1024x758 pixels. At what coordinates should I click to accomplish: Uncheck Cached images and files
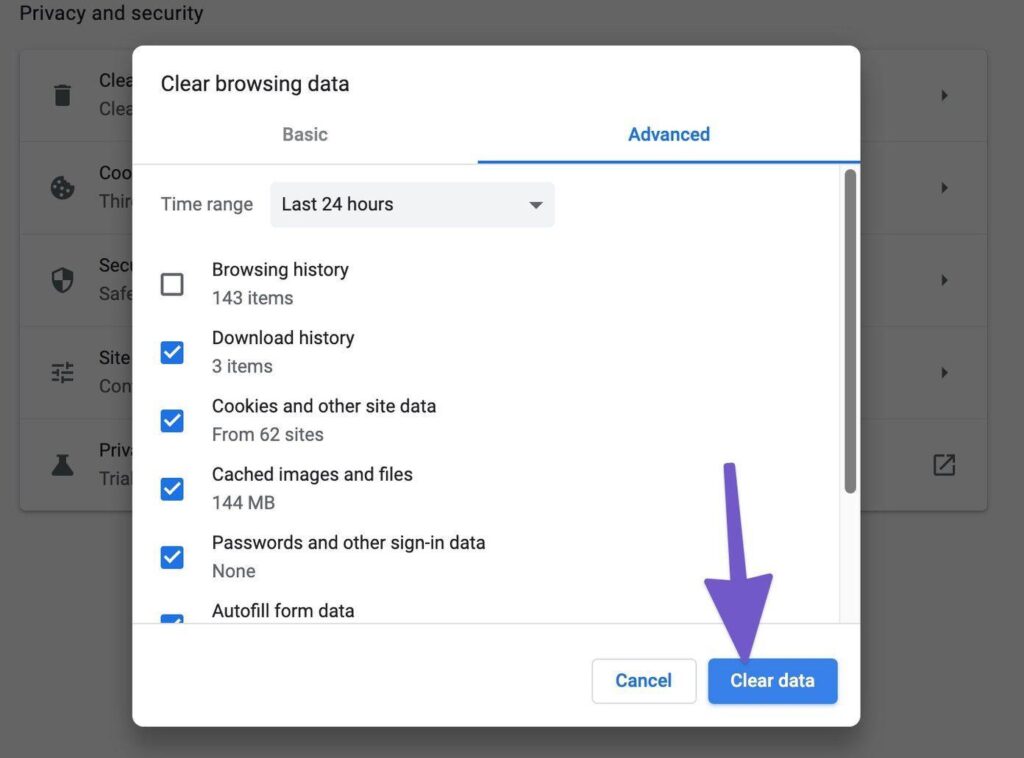click(172, 489)
